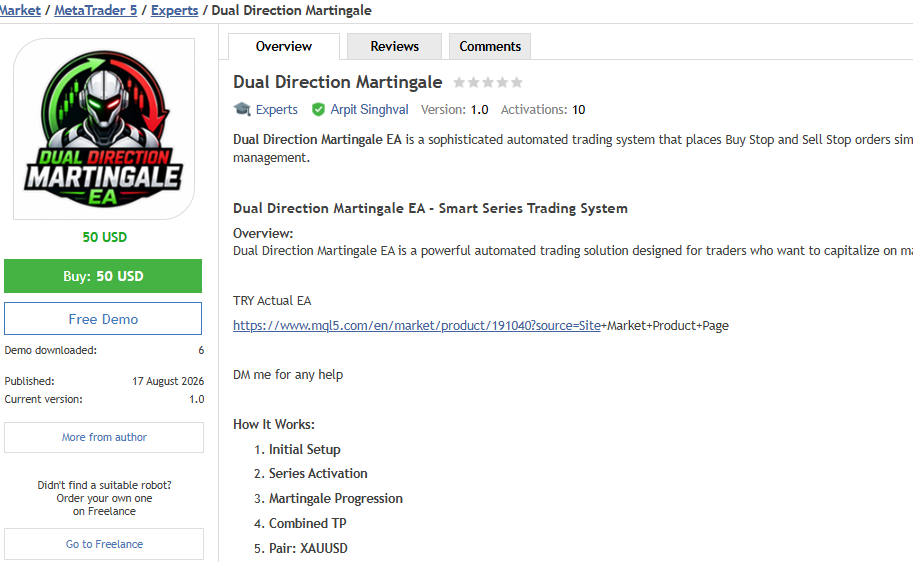Screen dimensions: 913x562
Task: Open the Experts category link under title
Action: [277, 109]
